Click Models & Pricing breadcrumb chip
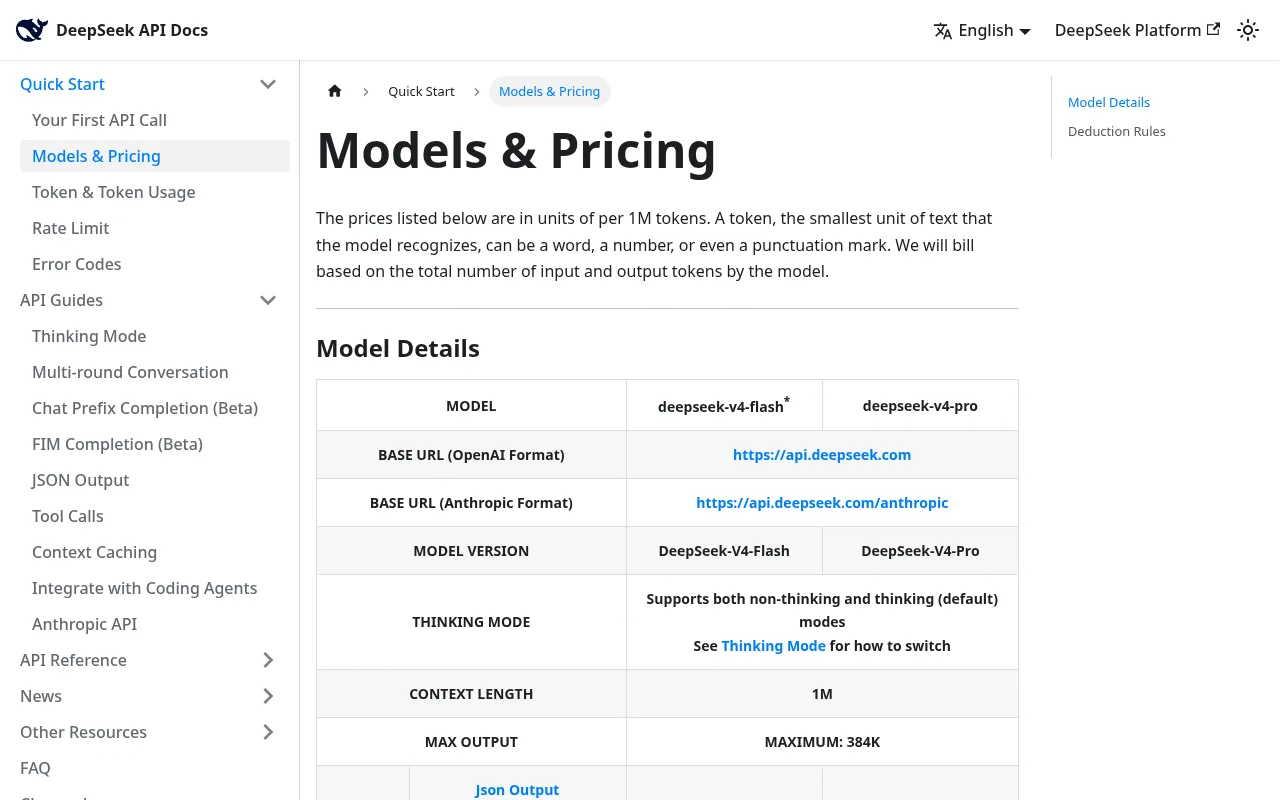The width and height of the screenshot is (1280, 800). tap(549, 91)
